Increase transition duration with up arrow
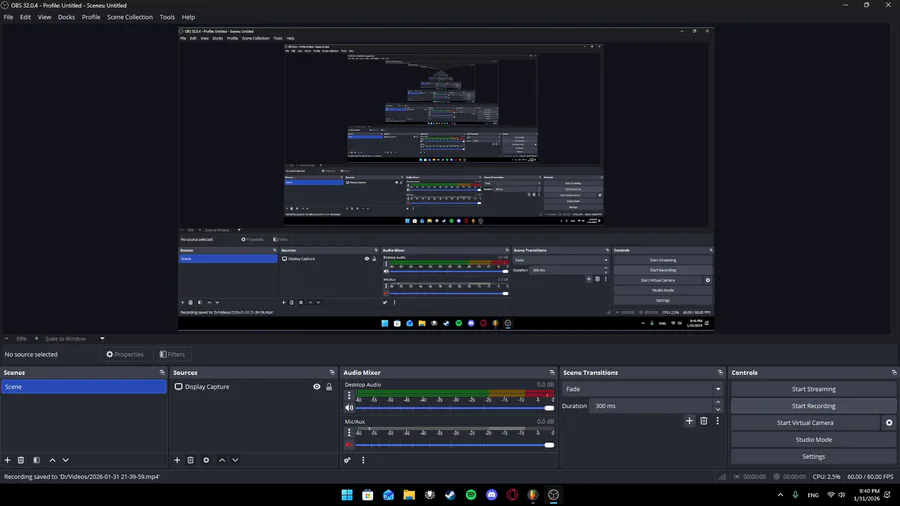This screenshot has width=900, height=506. [717, 403]
